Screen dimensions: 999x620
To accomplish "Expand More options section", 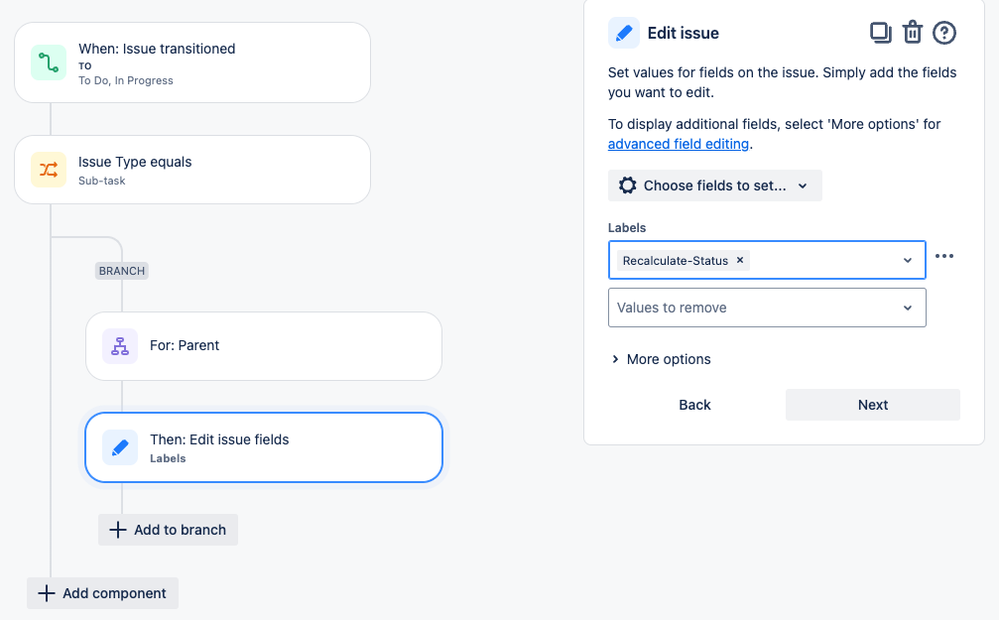I will click(661, 359).
